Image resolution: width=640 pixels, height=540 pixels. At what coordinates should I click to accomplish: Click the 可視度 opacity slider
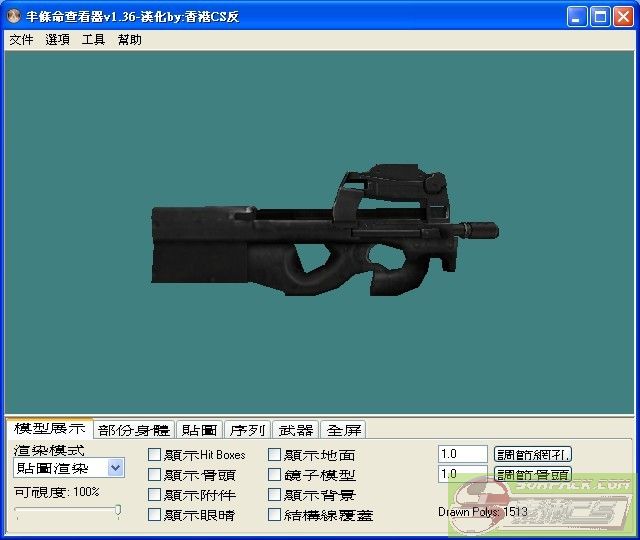(68, 511)
